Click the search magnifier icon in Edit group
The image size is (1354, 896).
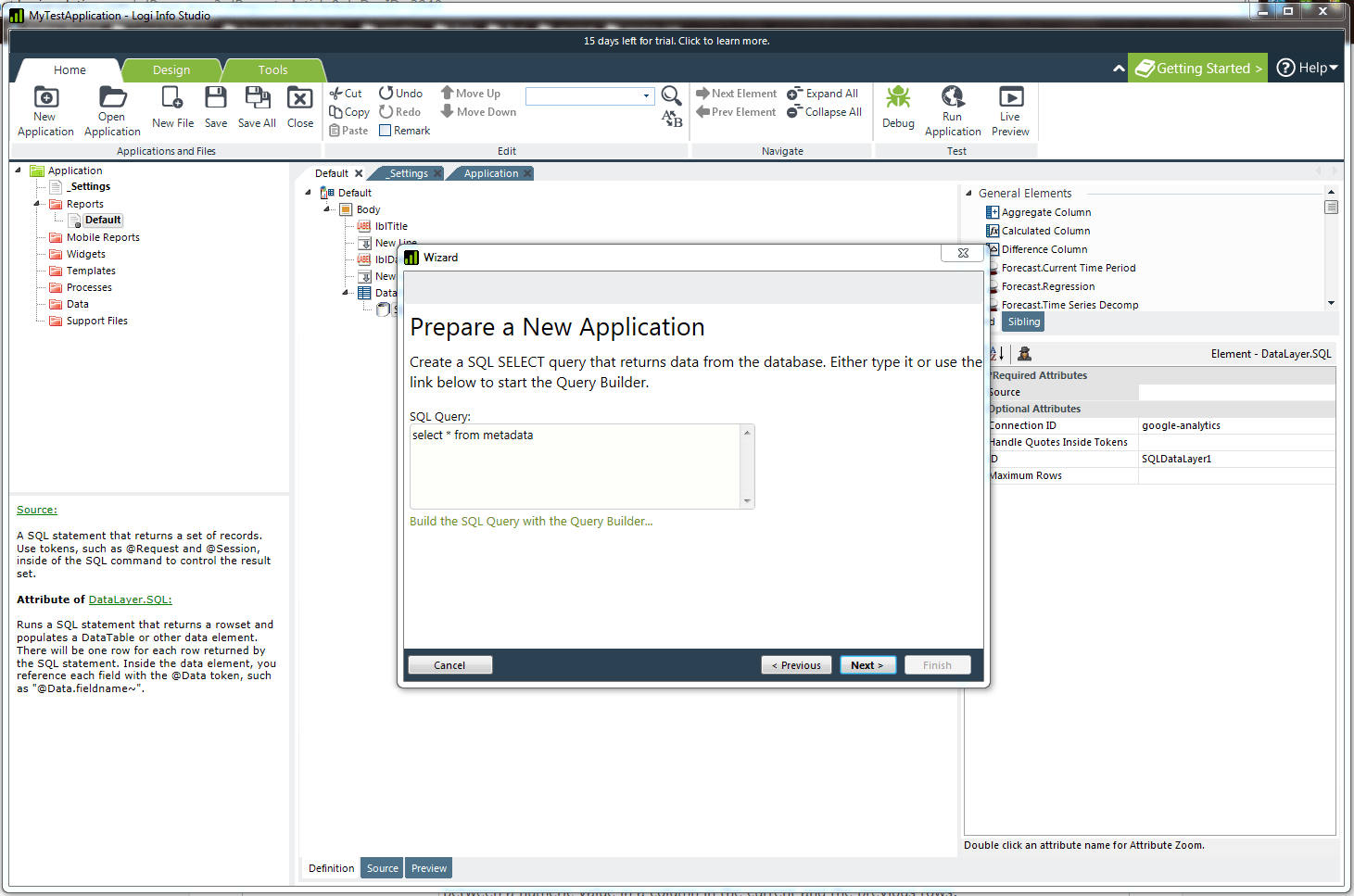[671, 95]
